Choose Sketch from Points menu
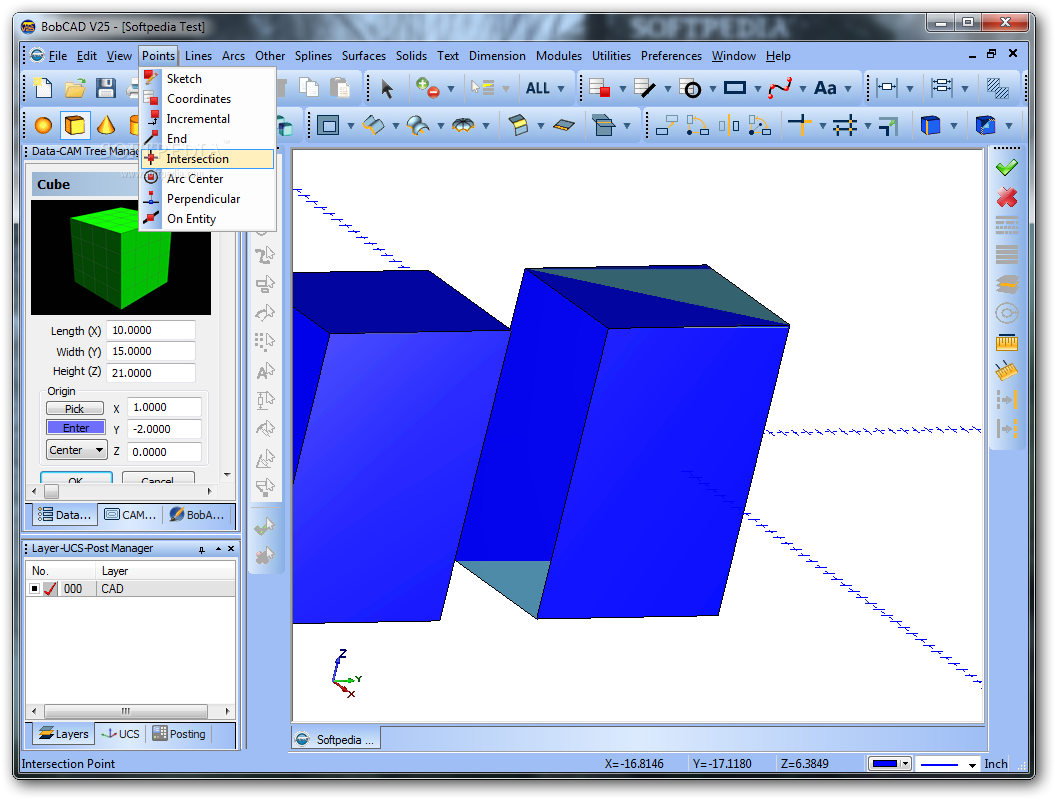The image size is (1056, 800). pos(207,79)
